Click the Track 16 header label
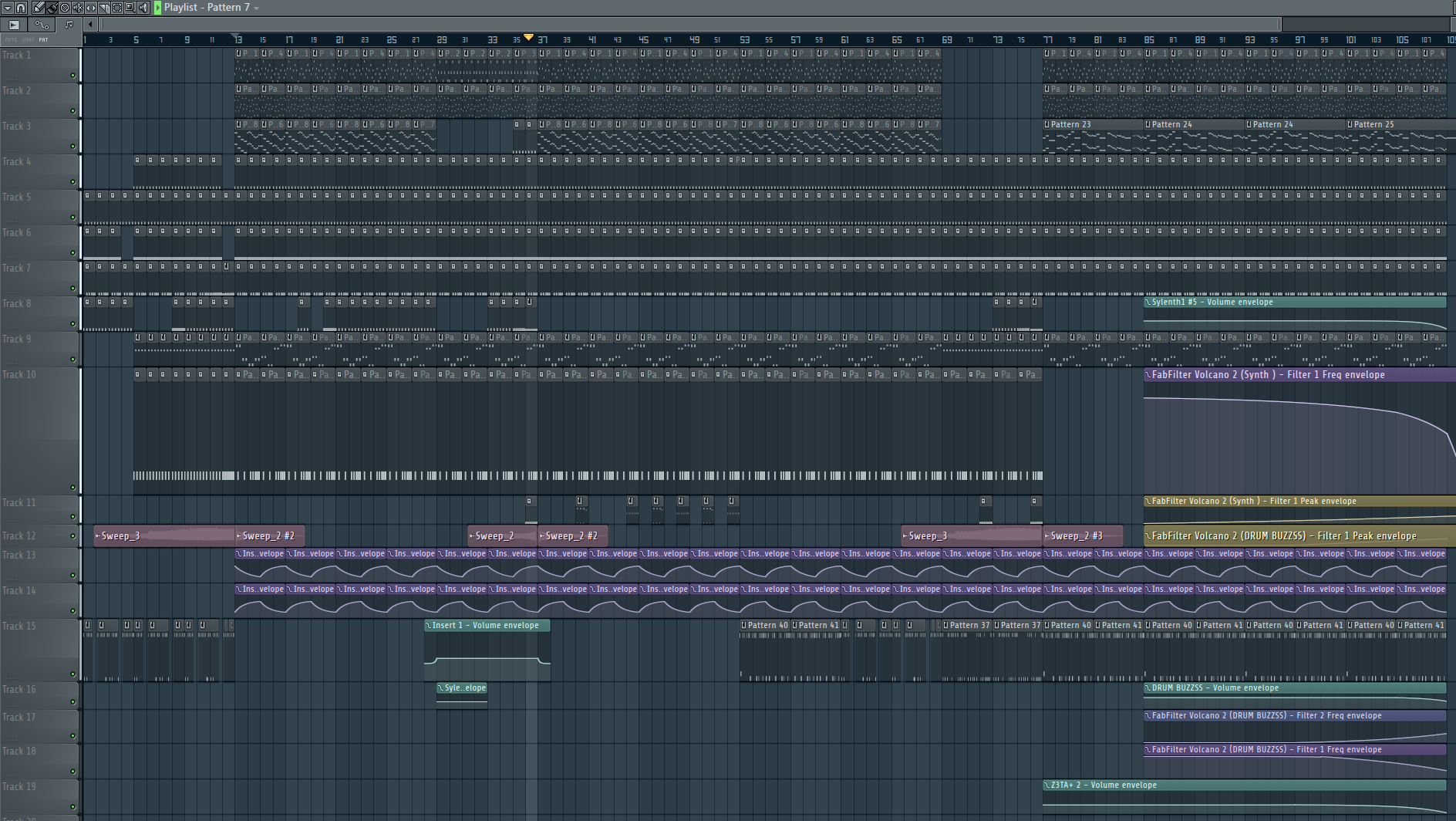Image resolution: width=1456 pixels, height=821 pixels. [19, 690]
